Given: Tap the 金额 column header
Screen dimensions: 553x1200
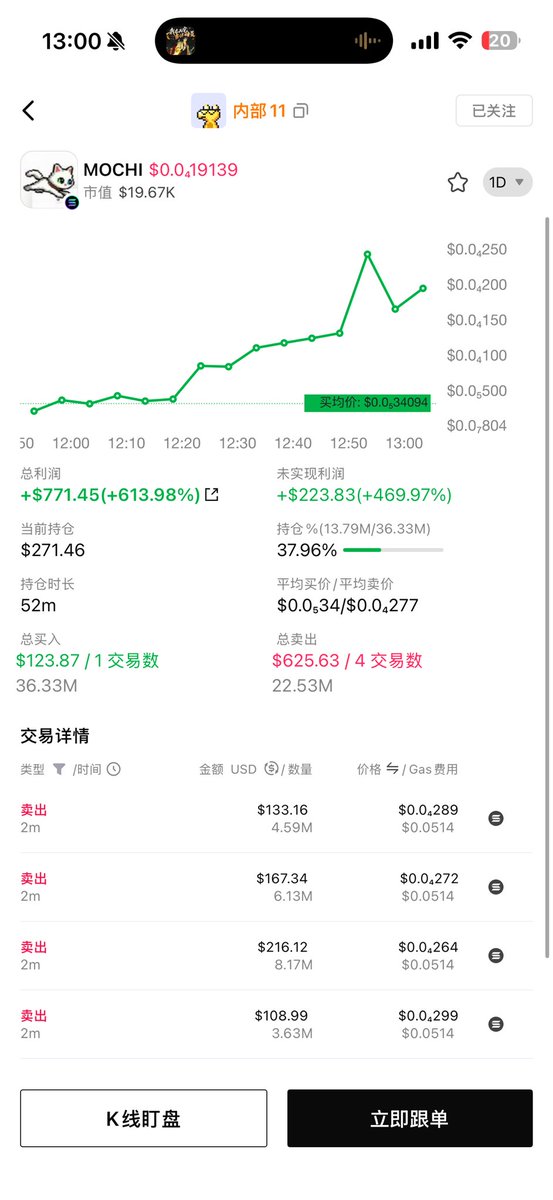Looking at the screenshot, I should (x=211, y=769).
